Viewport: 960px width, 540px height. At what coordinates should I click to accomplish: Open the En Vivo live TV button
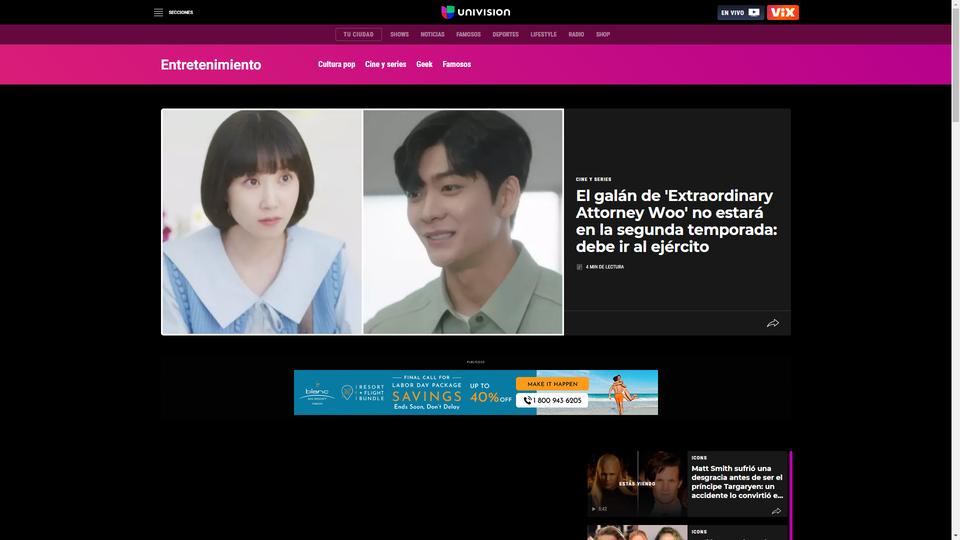coord(740,12)
